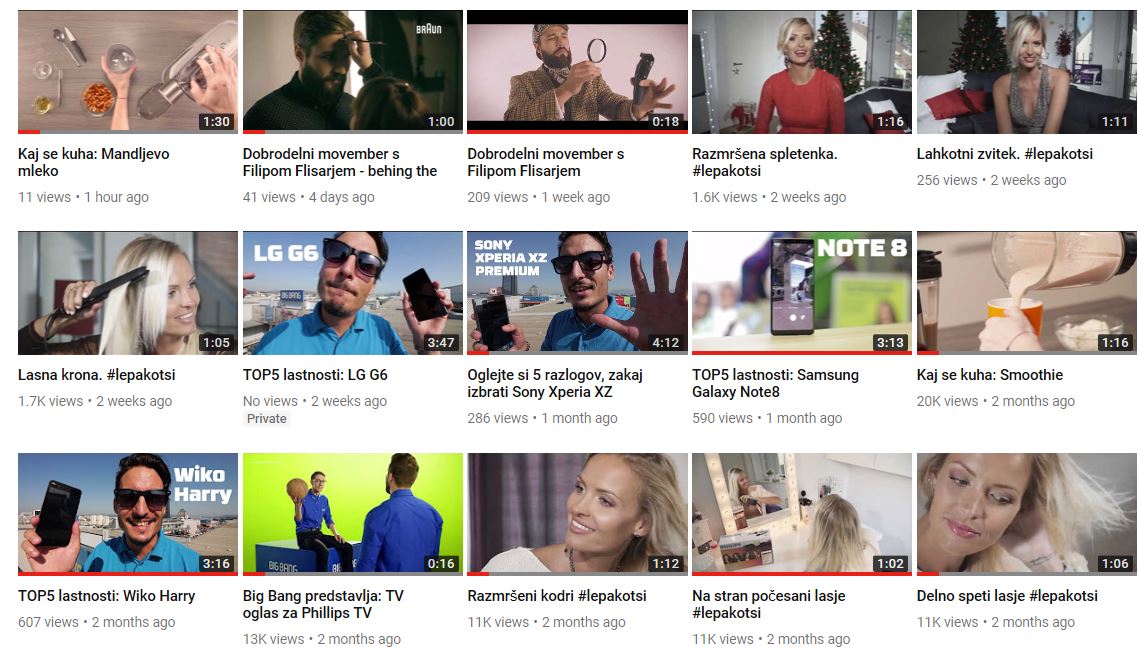Click '11 views • 1 hour ago' text
The height and width of the screenshot is (666, 1139).
pos(84,197)
